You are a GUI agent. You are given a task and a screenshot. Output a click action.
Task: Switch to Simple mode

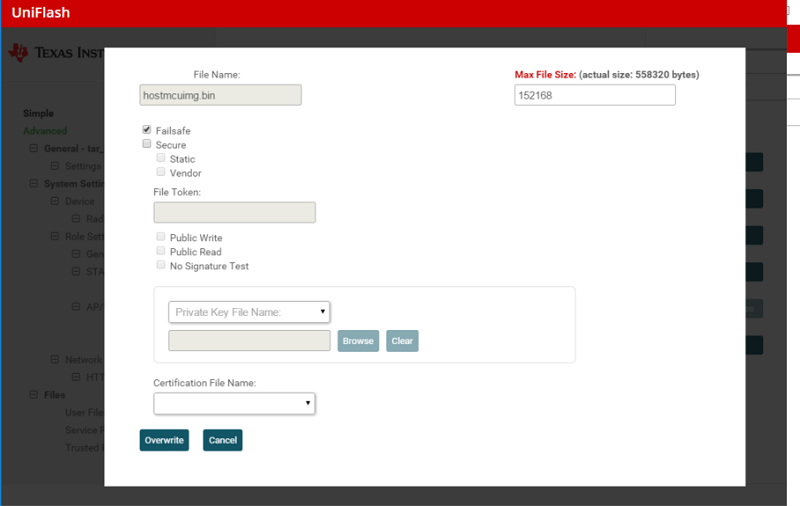pos(39,114)
